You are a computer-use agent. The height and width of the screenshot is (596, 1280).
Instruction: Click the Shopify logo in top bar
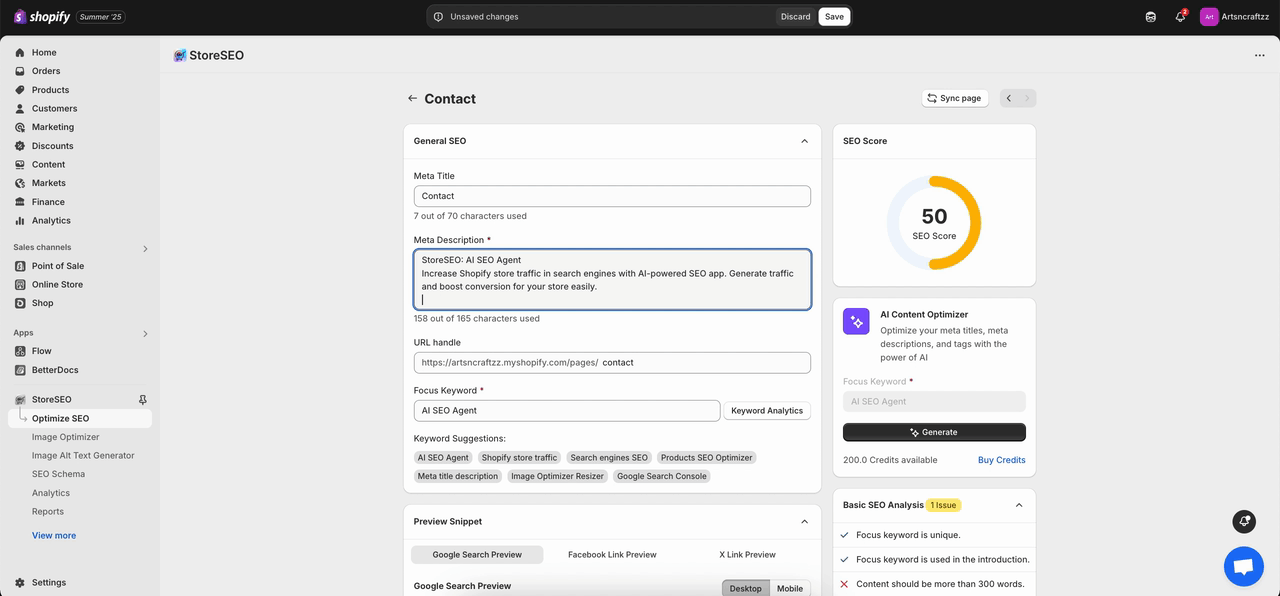click(x=42, y=16)
